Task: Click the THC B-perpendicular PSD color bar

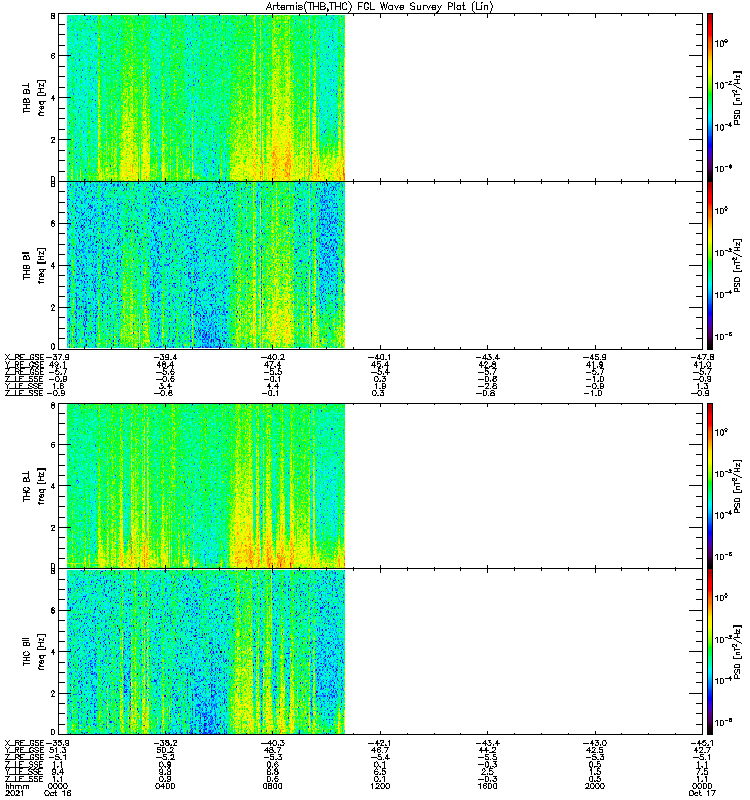Action: point(710,486)
